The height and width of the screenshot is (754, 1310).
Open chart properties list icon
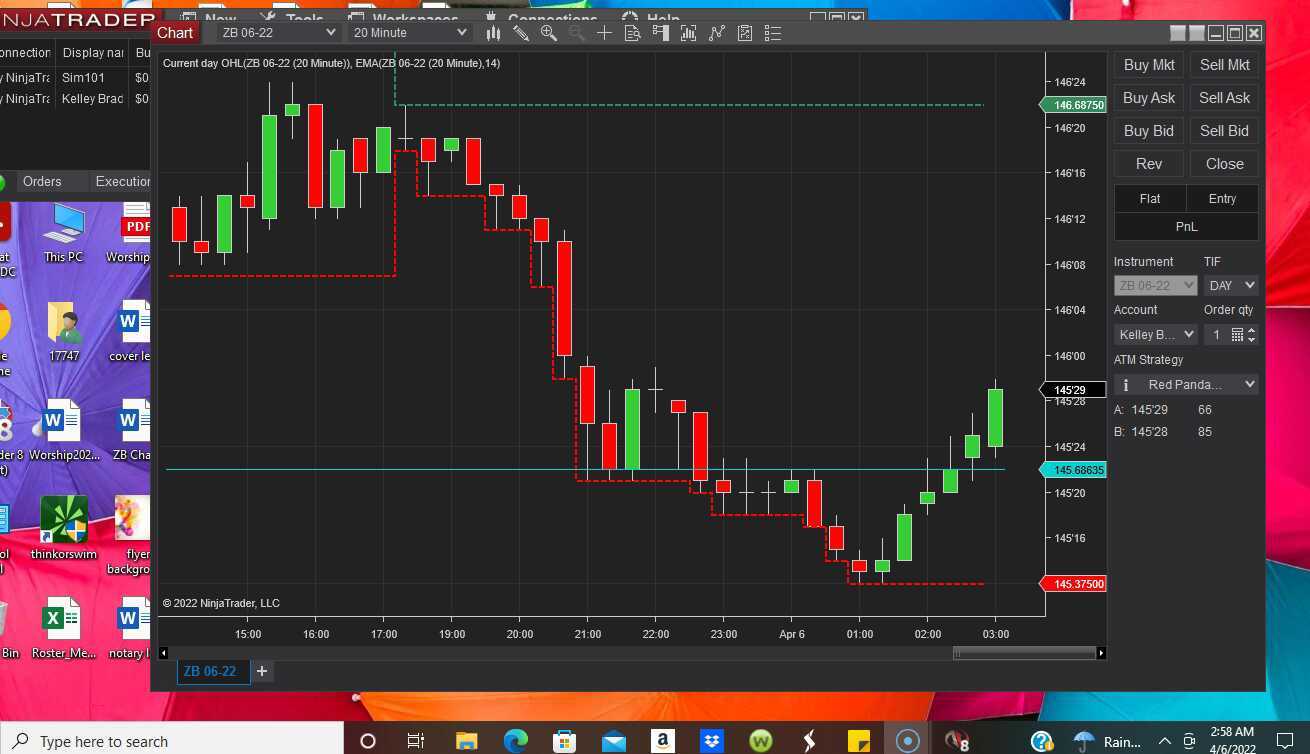pyautogui.click(x=772, y=33)
